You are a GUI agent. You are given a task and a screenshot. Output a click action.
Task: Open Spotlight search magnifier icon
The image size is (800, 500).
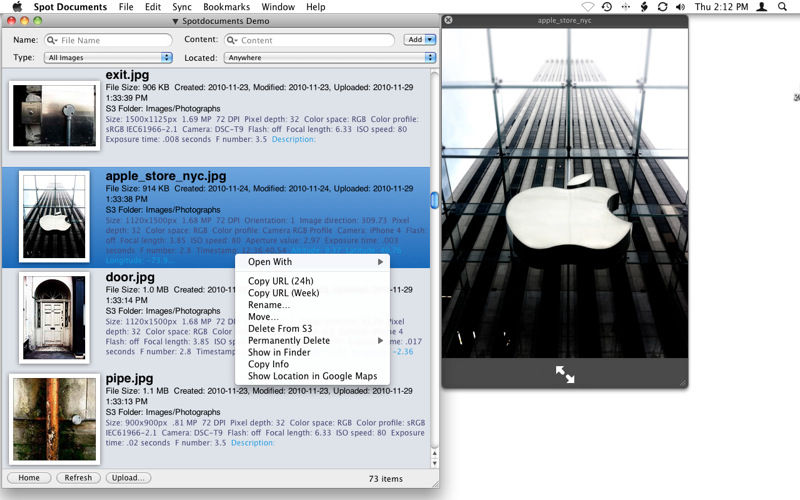coord(782,7)
